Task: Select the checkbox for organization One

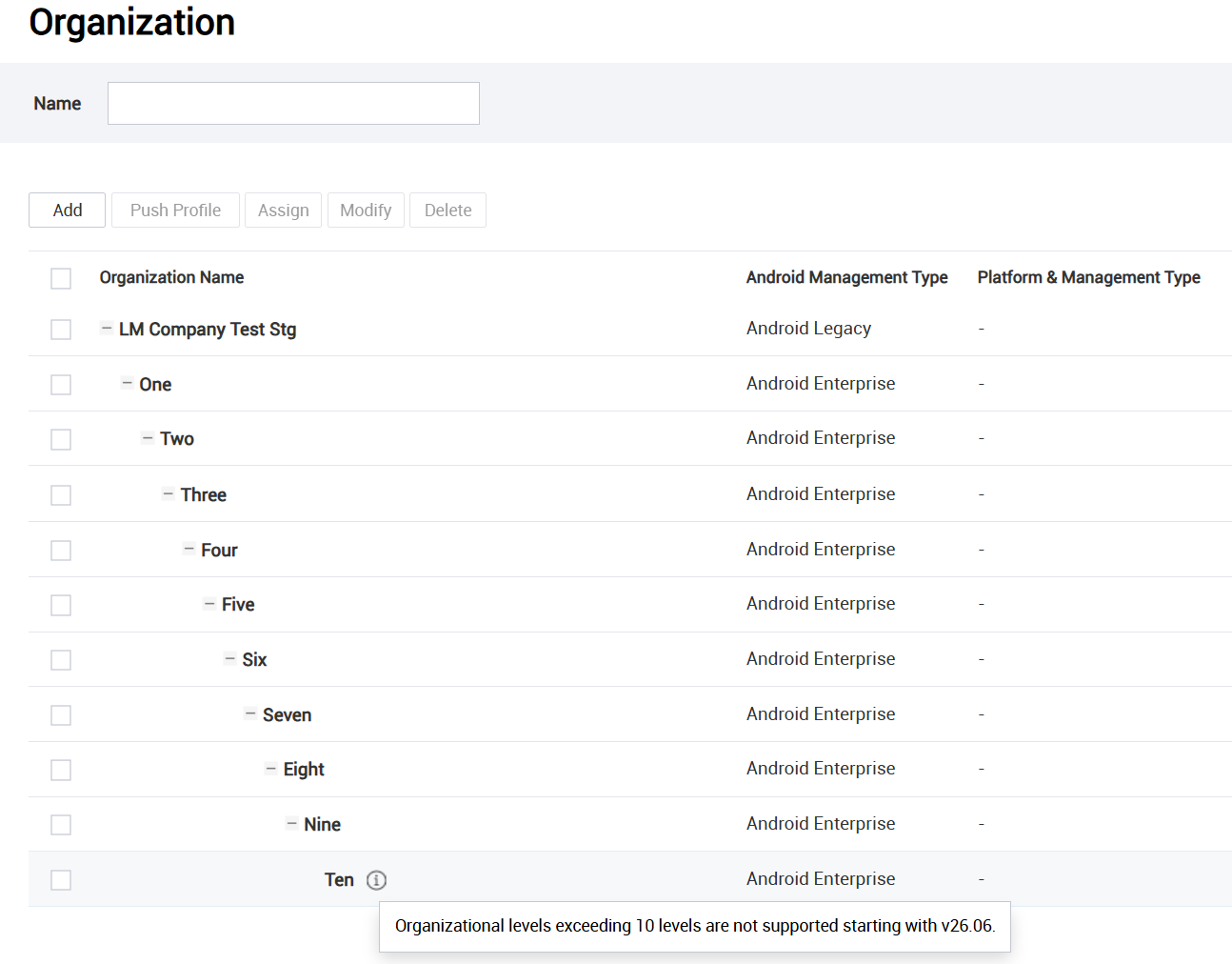Action: point(61,385)
